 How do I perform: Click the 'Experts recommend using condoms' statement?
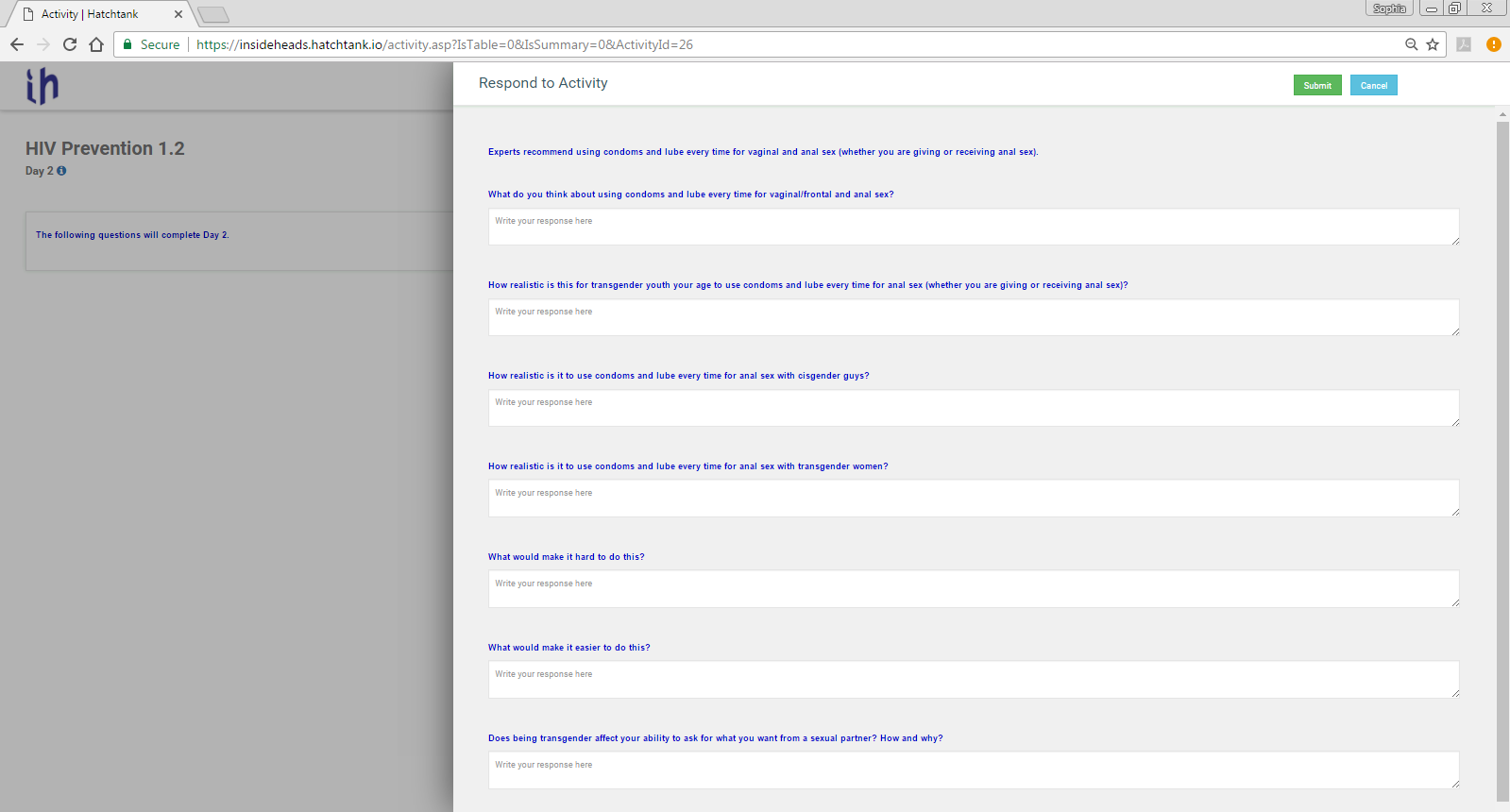tap(763, 152)
